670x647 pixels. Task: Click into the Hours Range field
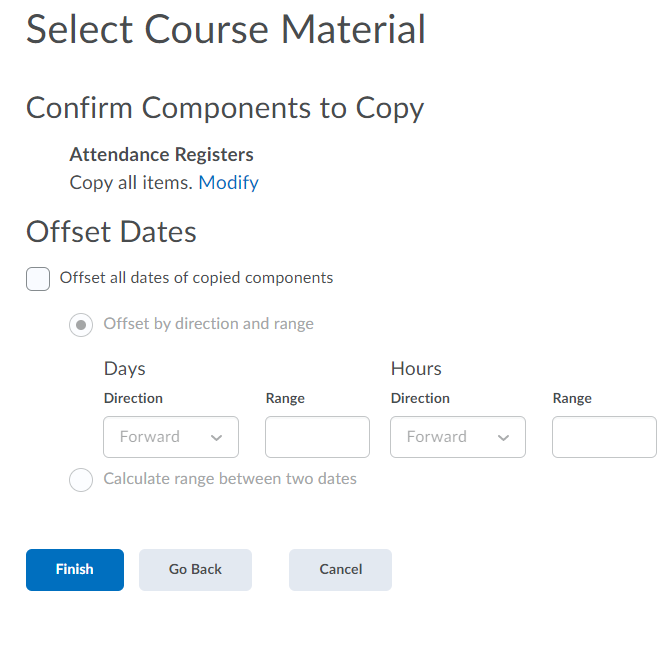pos(604,437)
